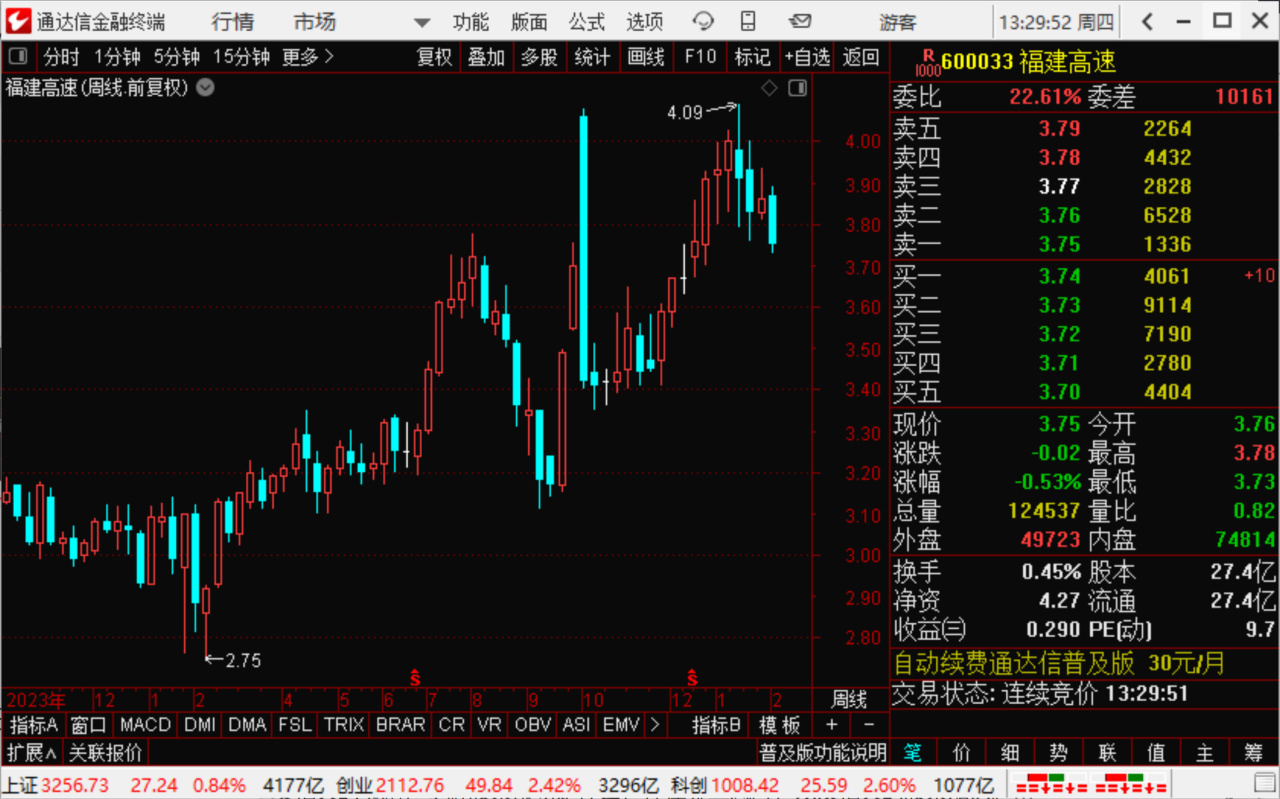This screenshot has height=799, width=1280.
Task: Select the OBV indicator
Action: (532, 724)
